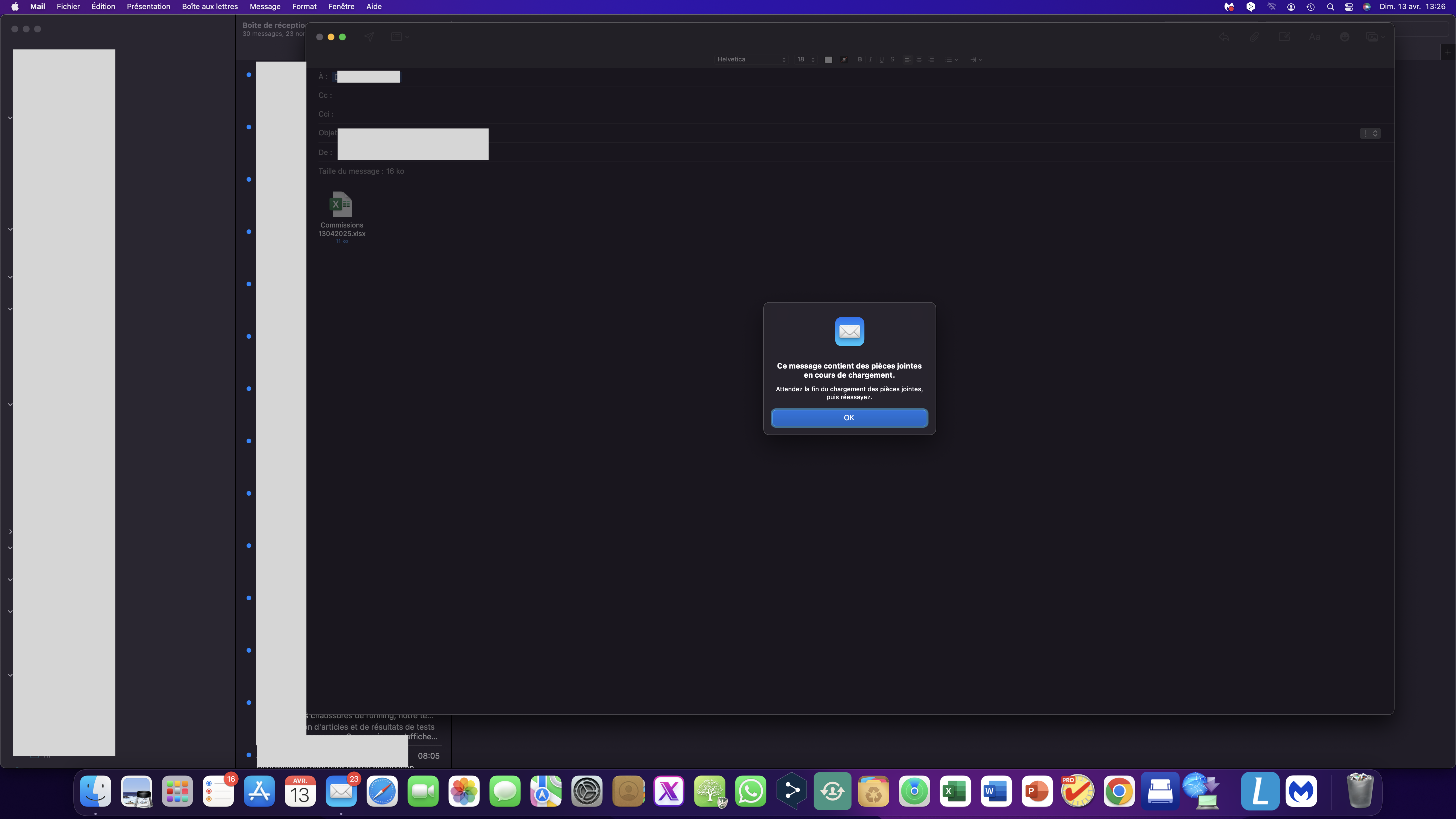Open the Helvetica font dropdown
The width and height of the screenshot is (1456, 819).
tap(751, 59)
